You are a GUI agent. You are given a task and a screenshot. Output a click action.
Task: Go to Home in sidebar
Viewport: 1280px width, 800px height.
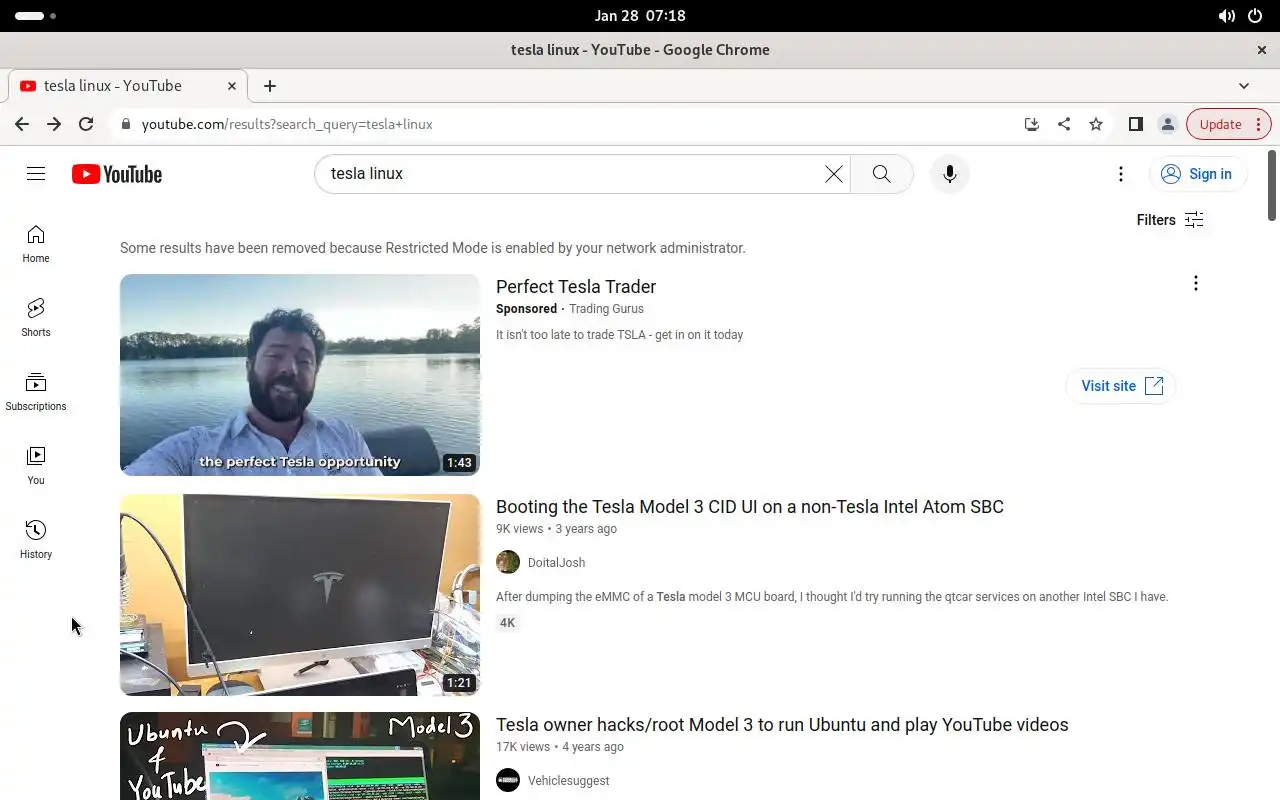(36, 244)
